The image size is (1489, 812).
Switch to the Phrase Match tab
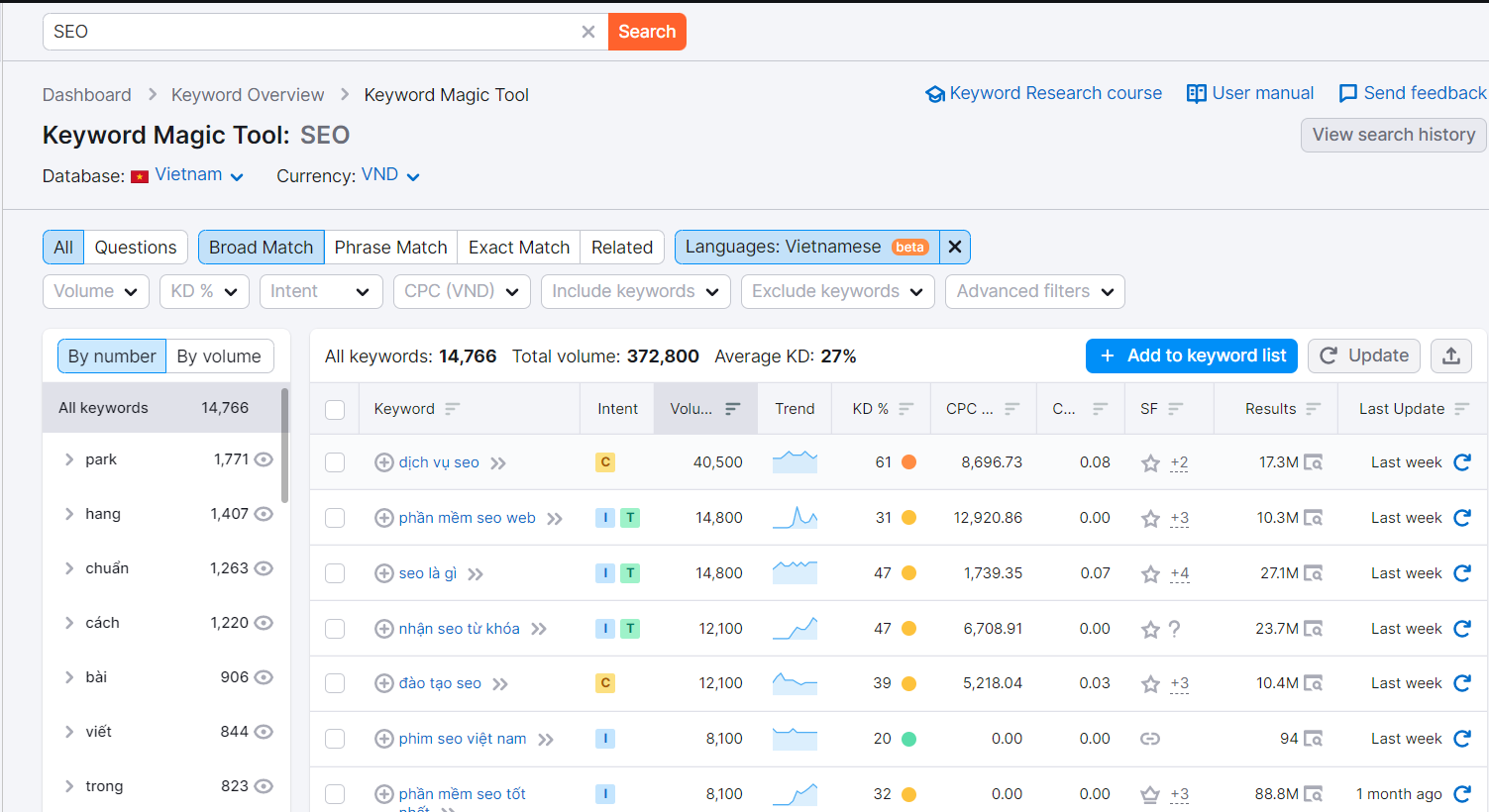tap(390, 247)
